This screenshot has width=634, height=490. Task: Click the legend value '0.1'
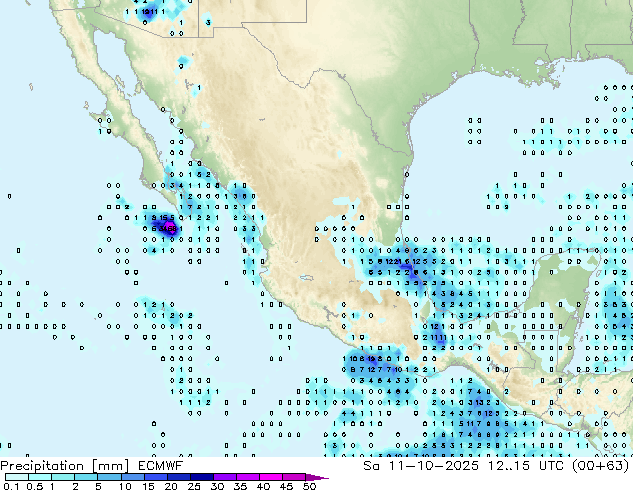click(11, 486)
